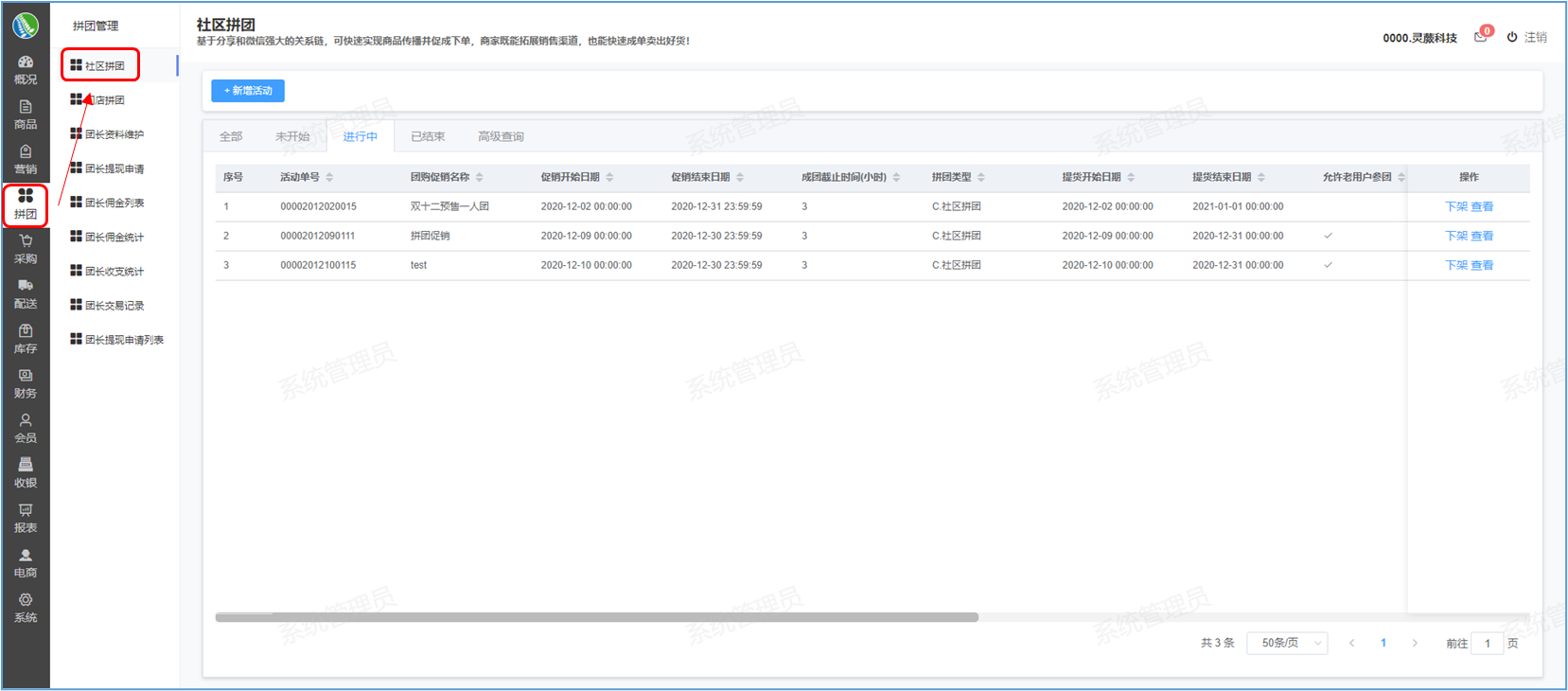1568x691 pixels.
Task: Go to next page in pagination
Action: coord(1415,643)
